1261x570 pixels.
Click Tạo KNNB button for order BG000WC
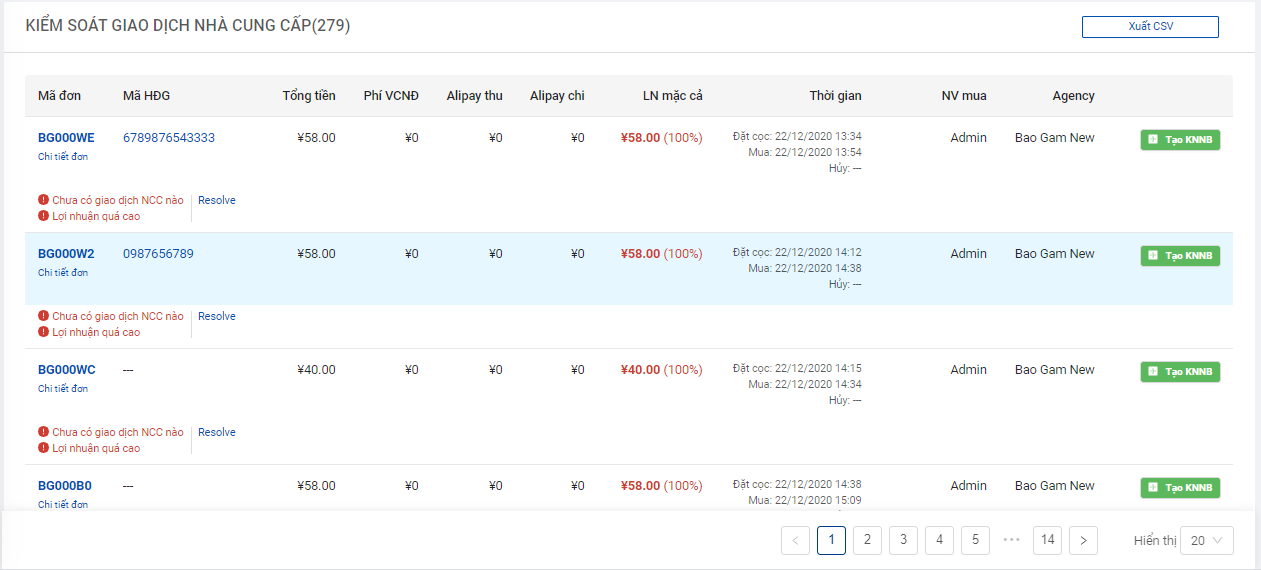click(x=1180, y=372)
